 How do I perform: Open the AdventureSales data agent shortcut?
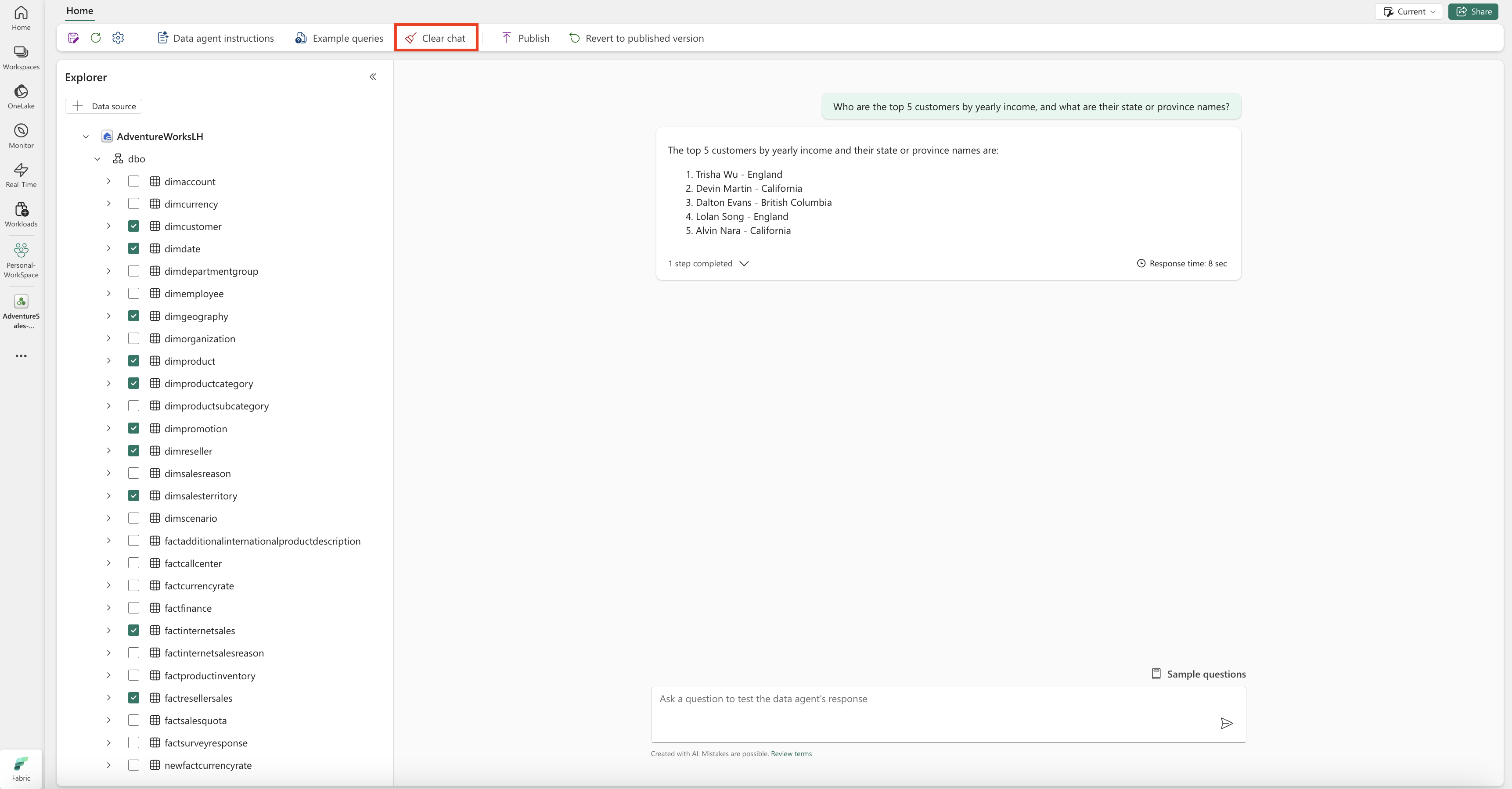(x=21, y=312)
